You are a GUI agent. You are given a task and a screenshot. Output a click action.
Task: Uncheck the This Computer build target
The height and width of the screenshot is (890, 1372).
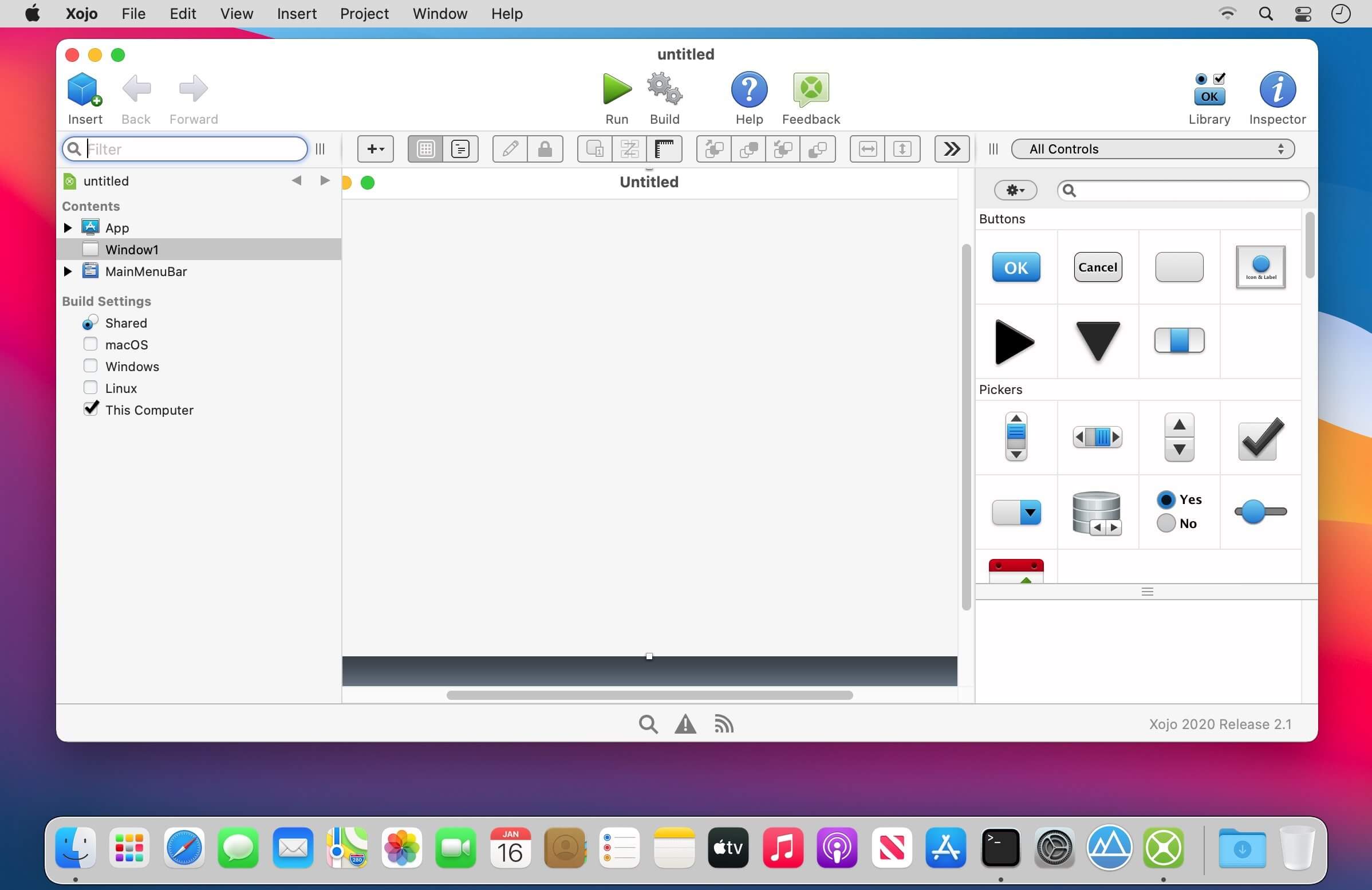90,409
